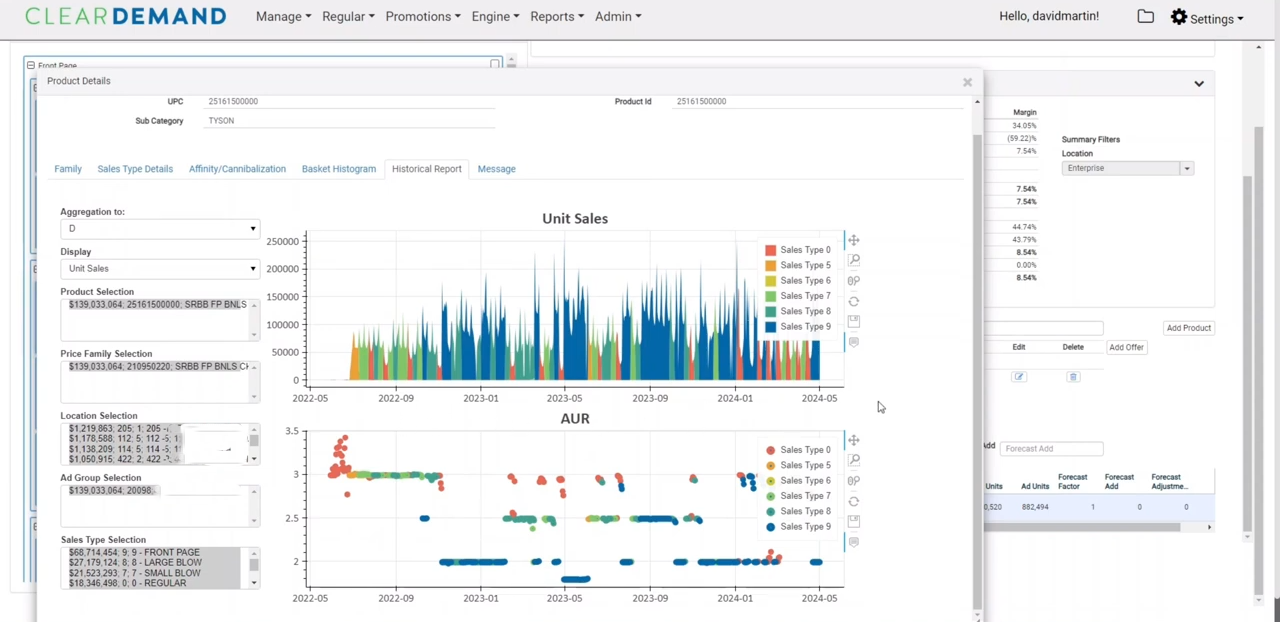Reset the Unit Sales chart view
The height and width of the screenshot is (622, 1280).
coord(853,301)
